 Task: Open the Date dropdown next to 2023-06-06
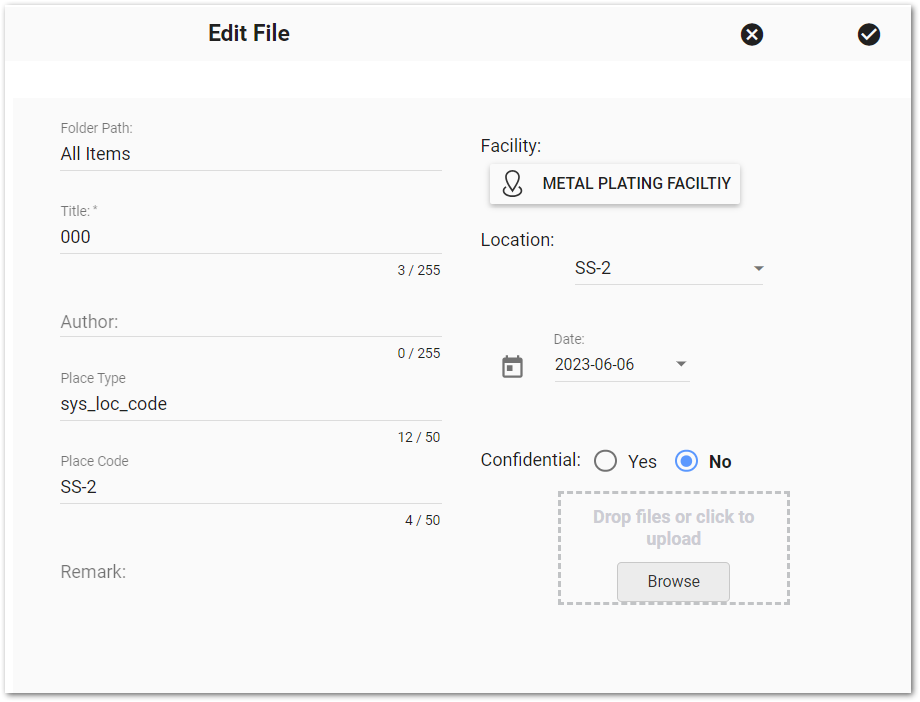tap(680, 365)
